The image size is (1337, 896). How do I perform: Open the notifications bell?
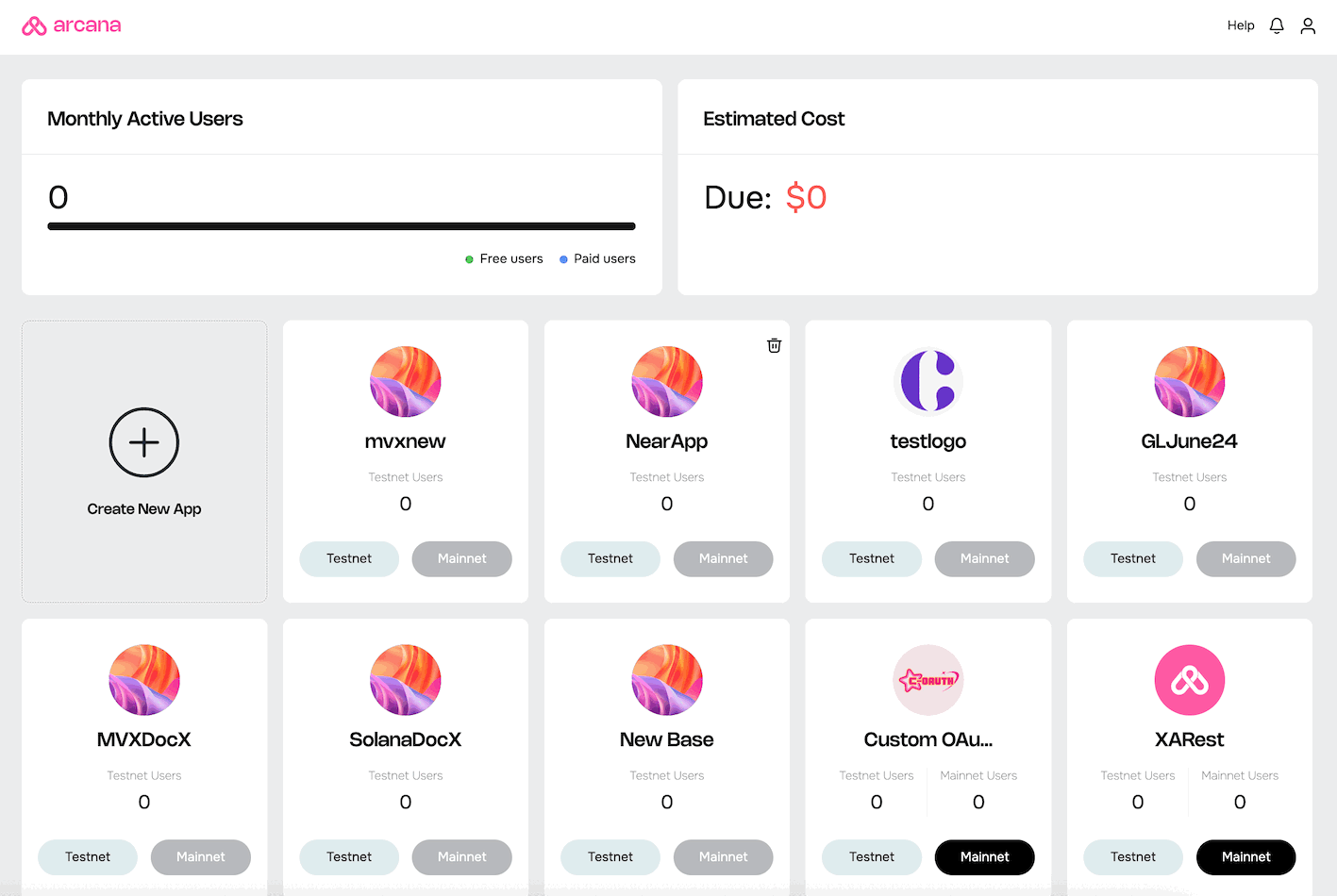(1277, 25)
